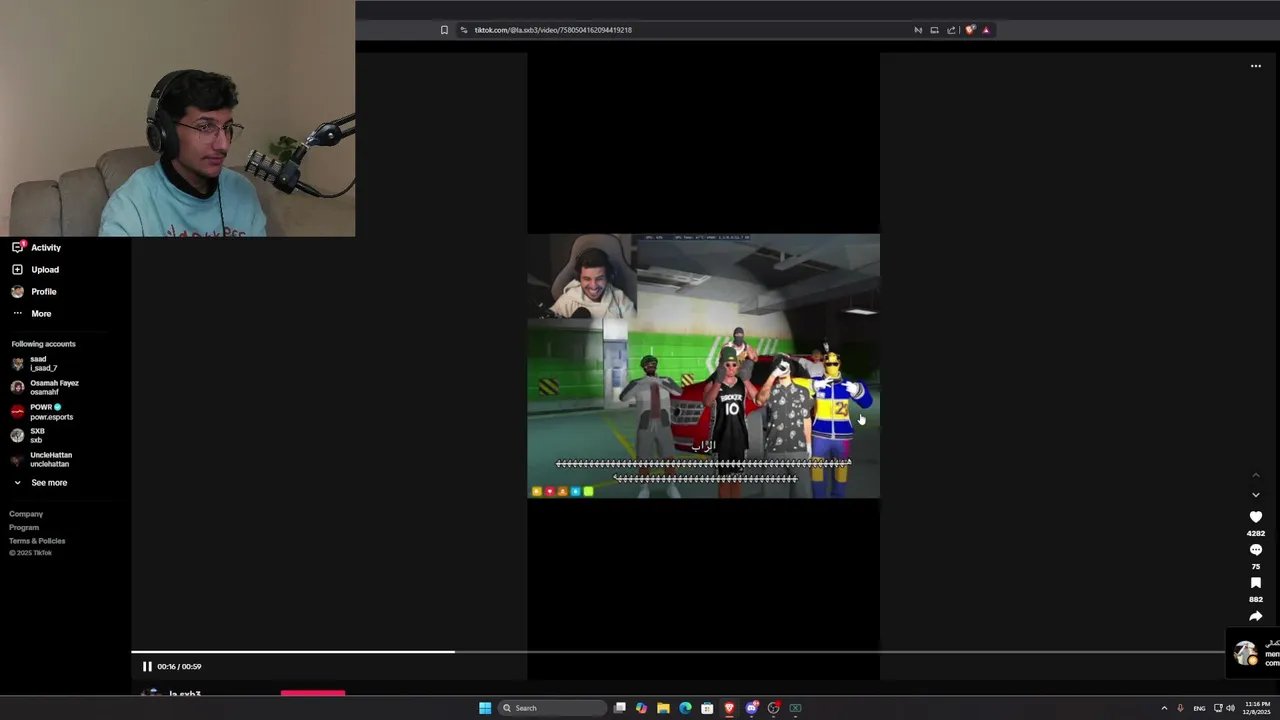This screenshot has height=720, width=1280.
Task: Click the playing video frame
Action: (x=703, y=365)
